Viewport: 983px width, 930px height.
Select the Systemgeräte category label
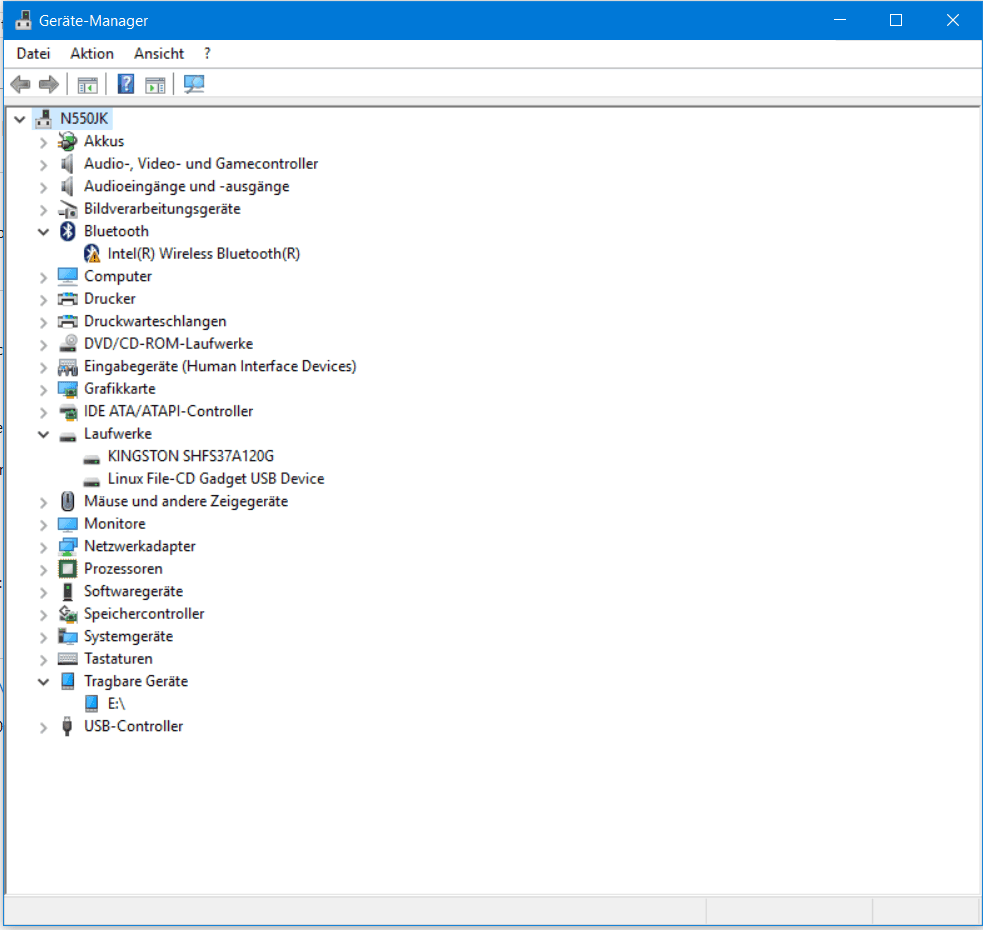point(129,637)
